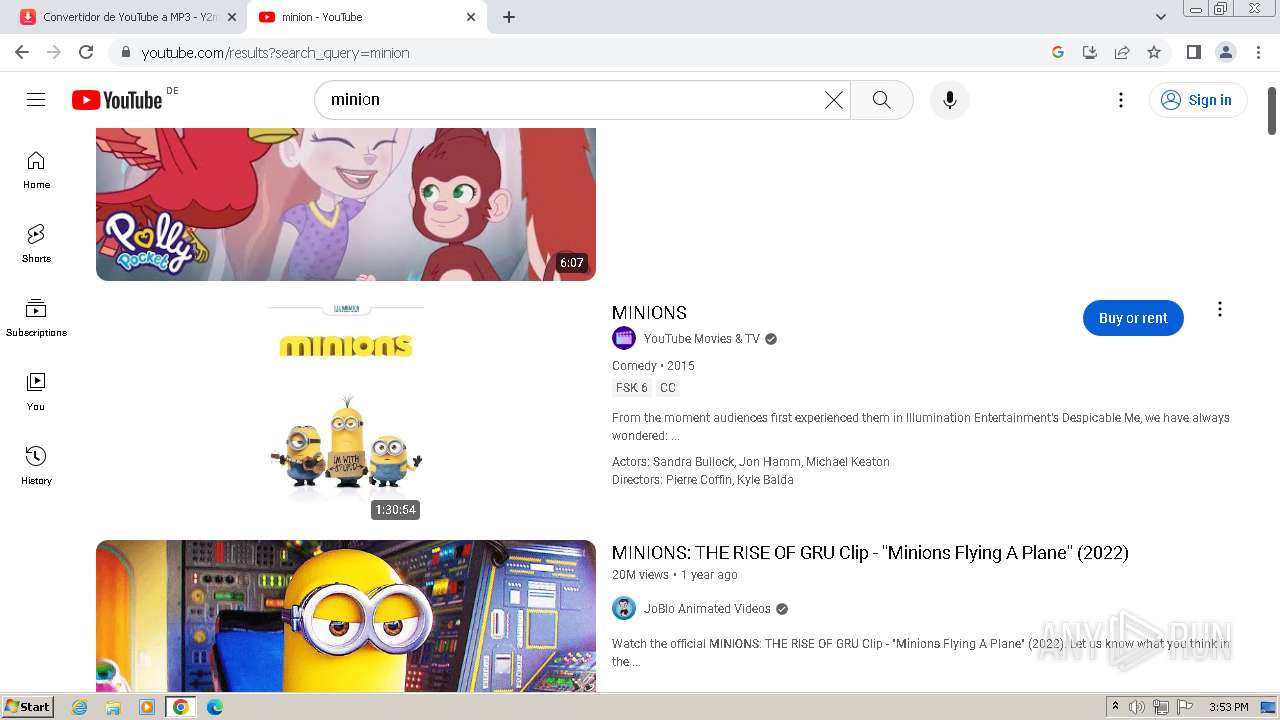Viewport: 1280px width, 720px height.
Task: Click the Buy or rent button
Action: pos(1133,318)
